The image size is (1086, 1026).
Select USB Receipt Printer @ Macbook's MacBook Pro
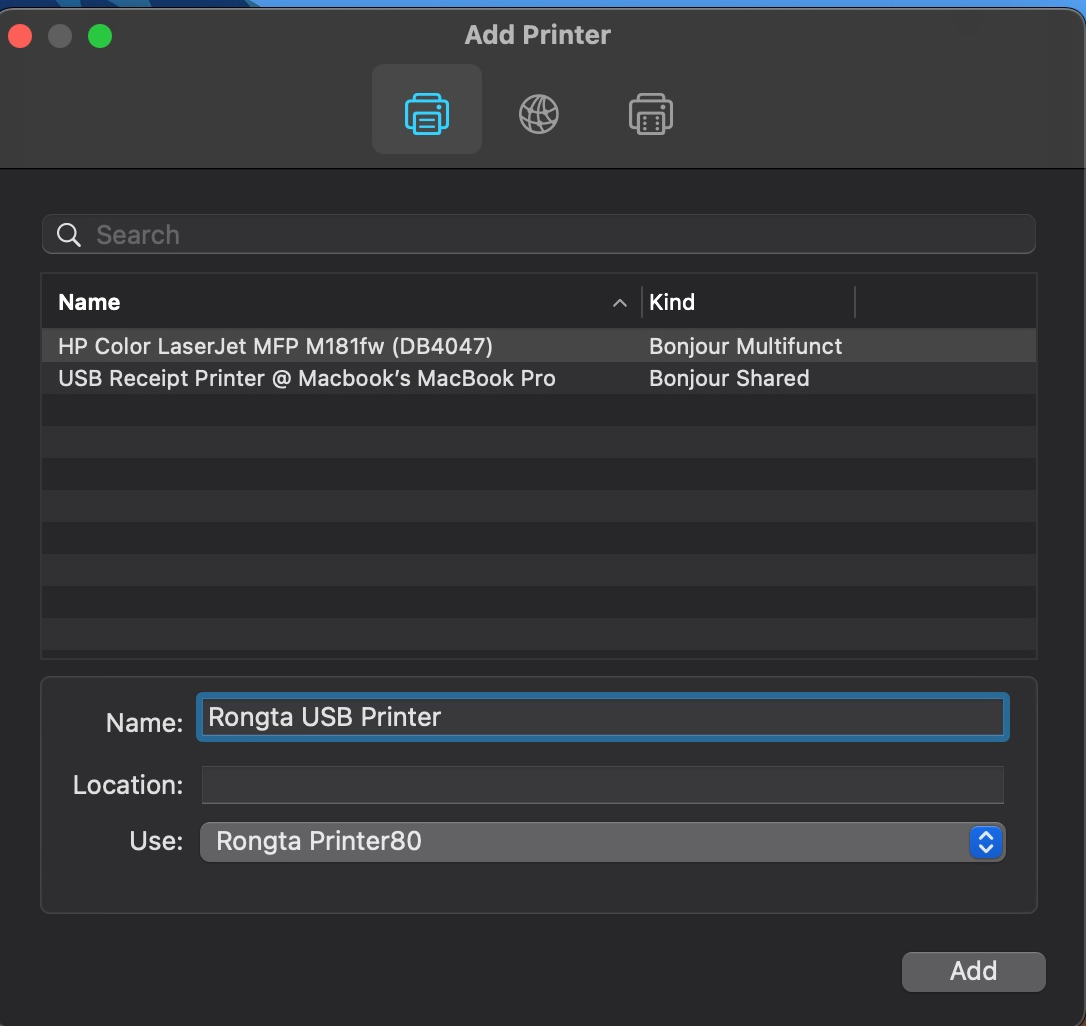(539, 378)
